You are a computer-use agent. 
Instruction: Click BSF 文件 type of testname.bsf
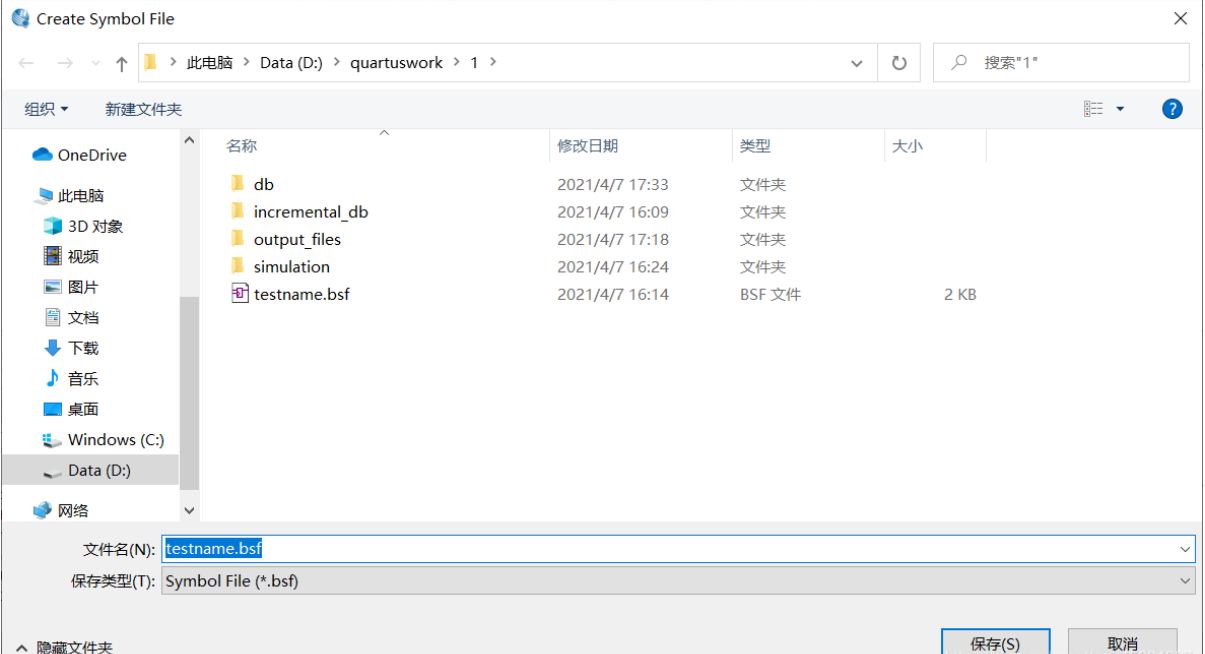pos(770,295)
